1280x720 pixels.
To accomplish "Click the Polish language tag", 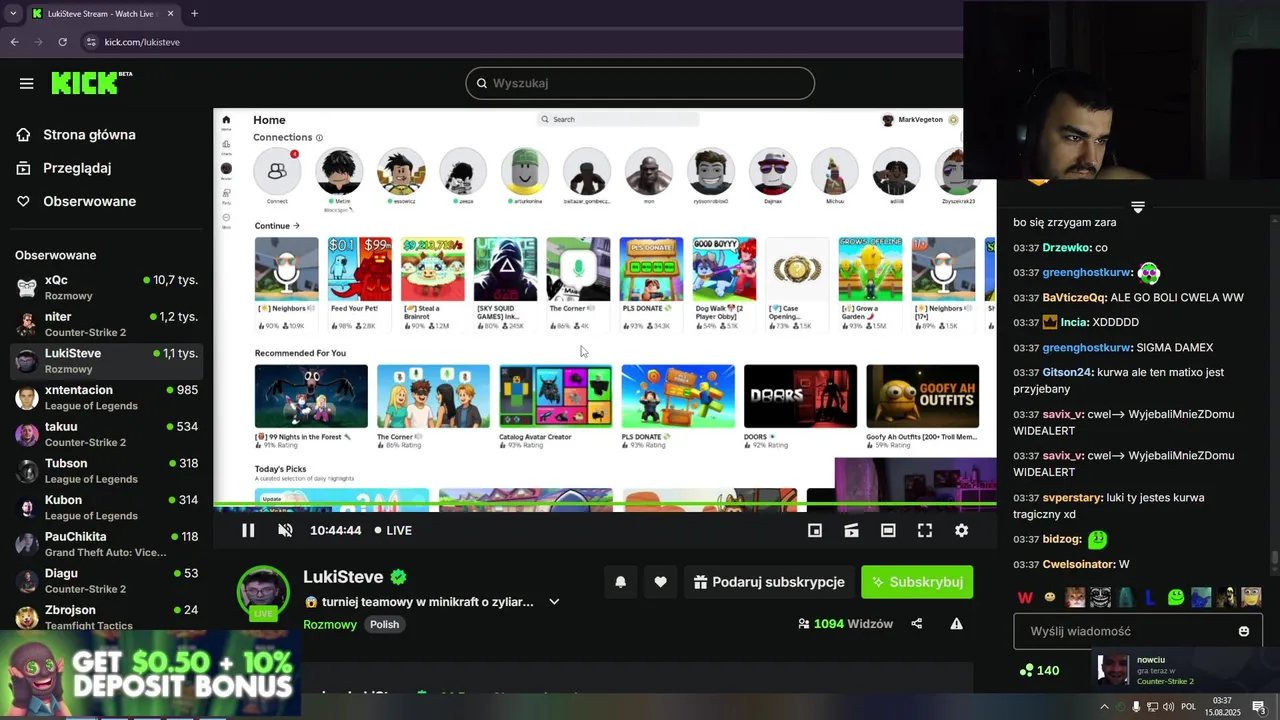I will pyautogui.click(x=384, y=624).
